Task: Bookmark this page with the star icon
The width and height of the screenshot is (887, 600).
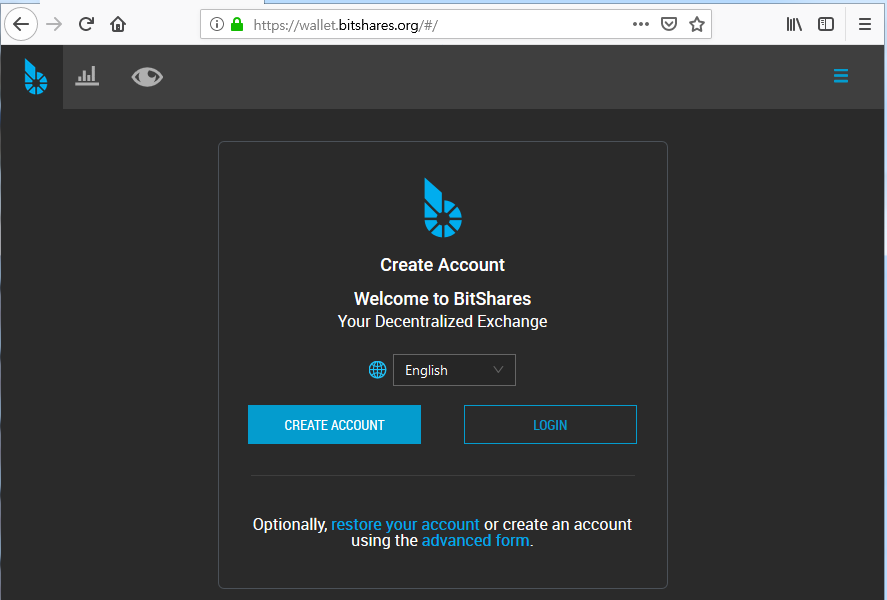Action: pos(697,24)
